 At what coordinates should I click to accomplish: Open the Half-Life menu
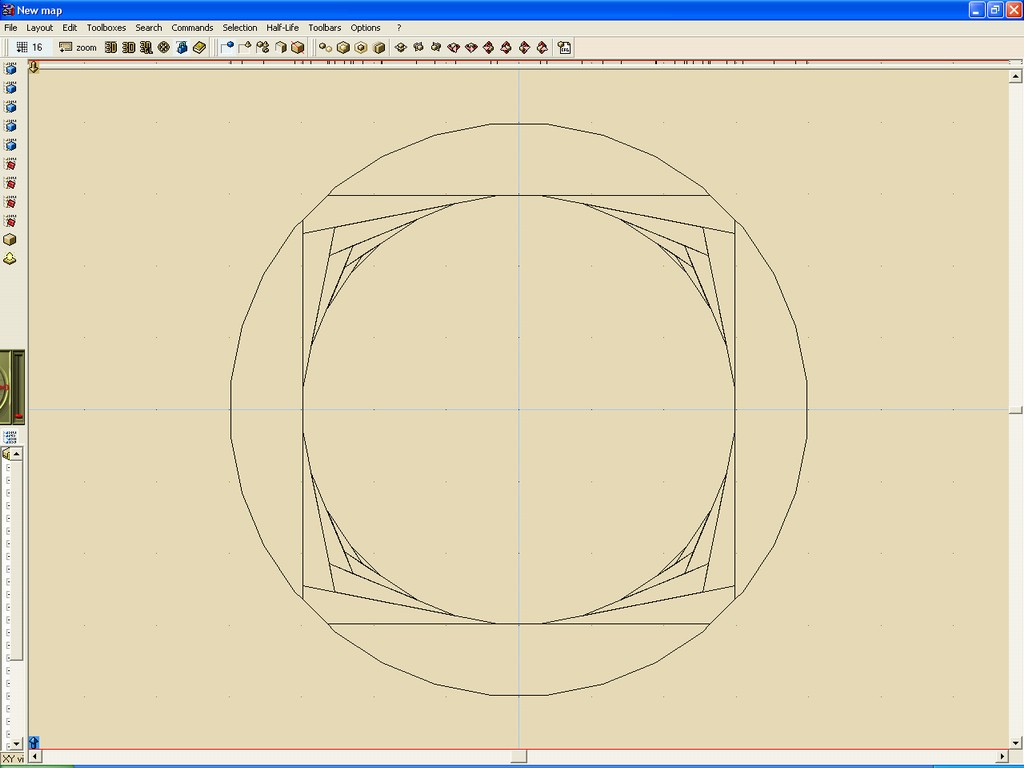click(282, 28)
